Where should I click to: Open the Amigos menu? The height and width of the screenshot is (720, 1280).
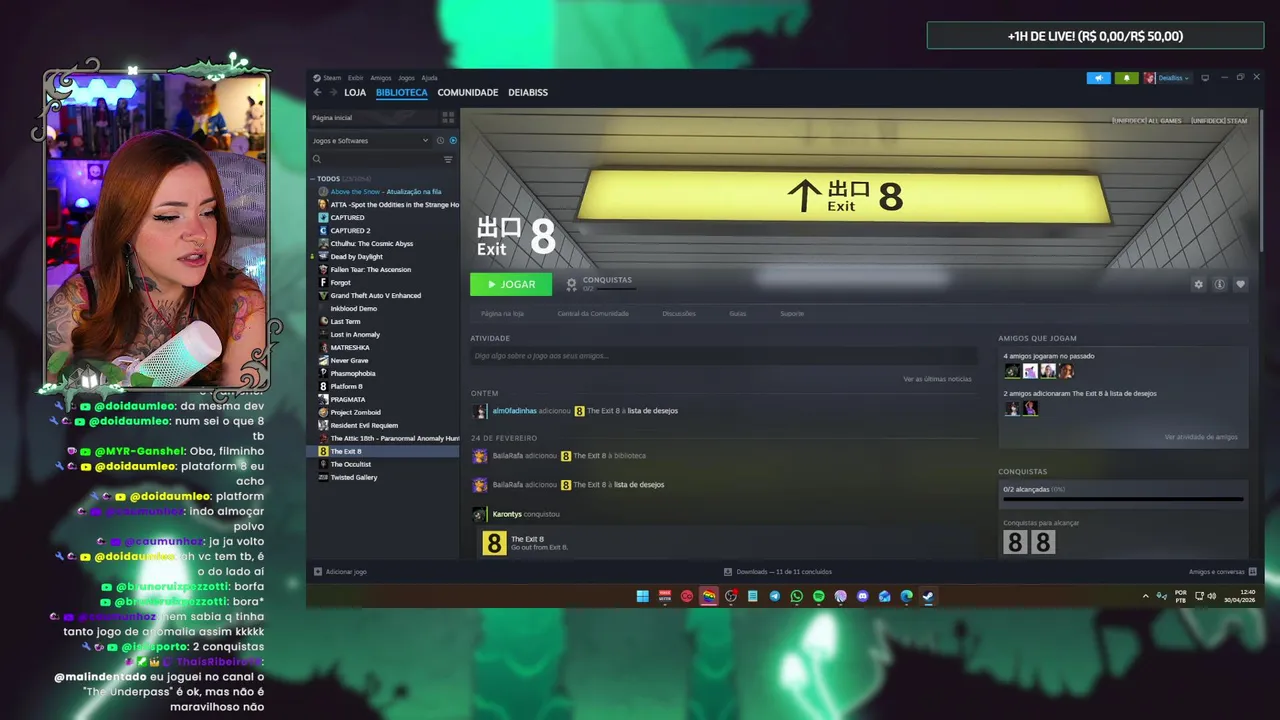381,78
